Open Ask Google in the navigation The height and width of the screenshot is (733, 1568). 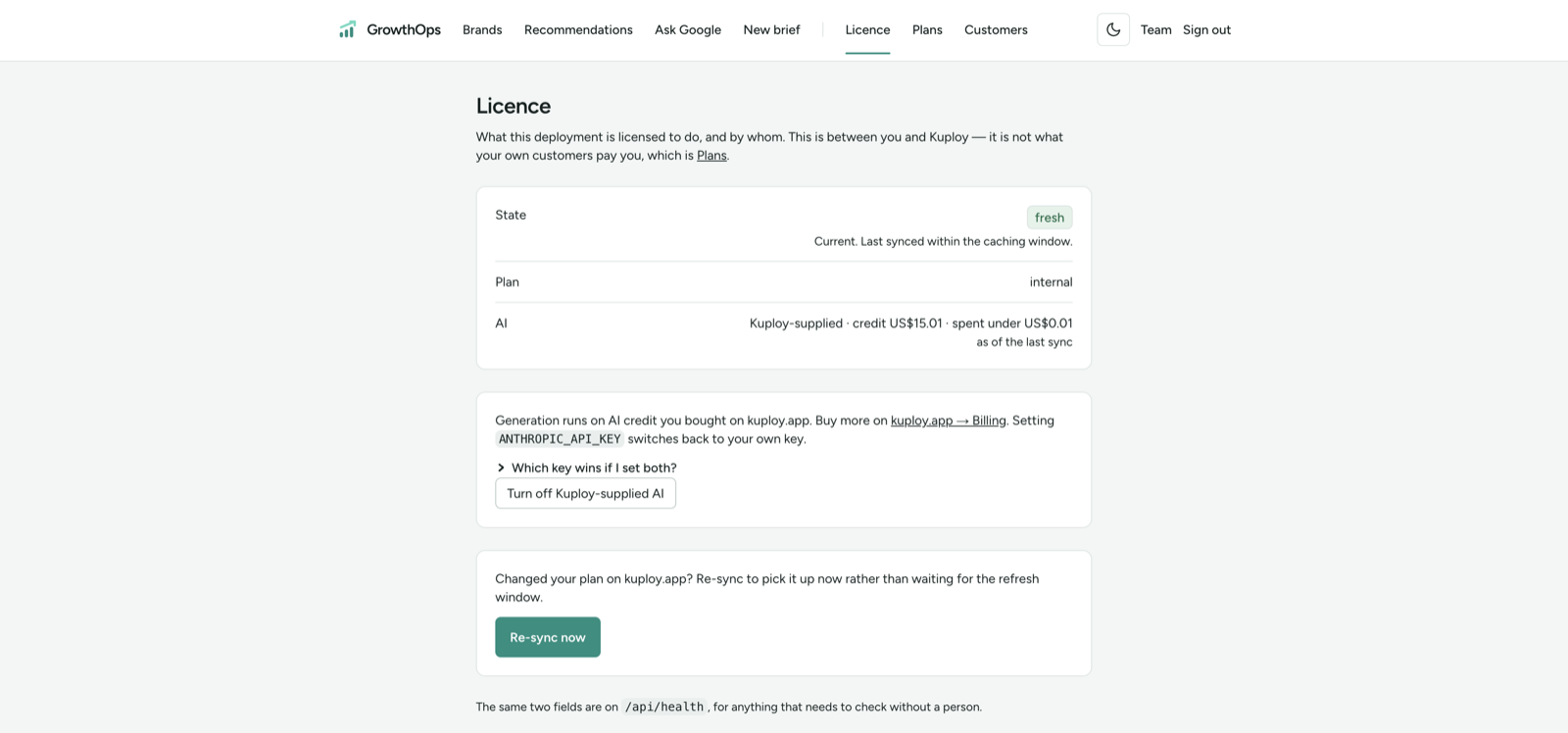coord(688,29)
